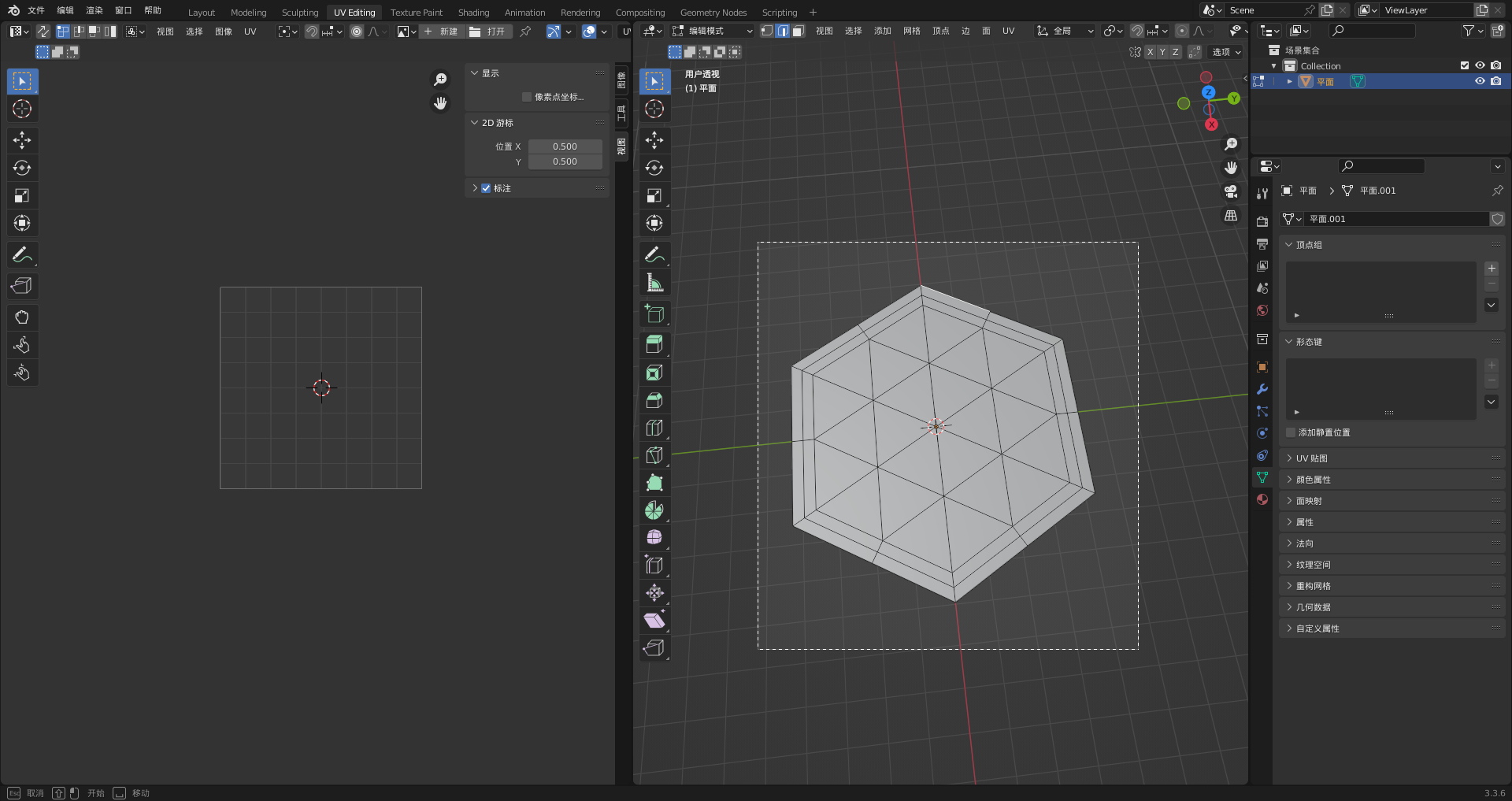Enable 添加静置位置 checkbox

(1291, 432)
